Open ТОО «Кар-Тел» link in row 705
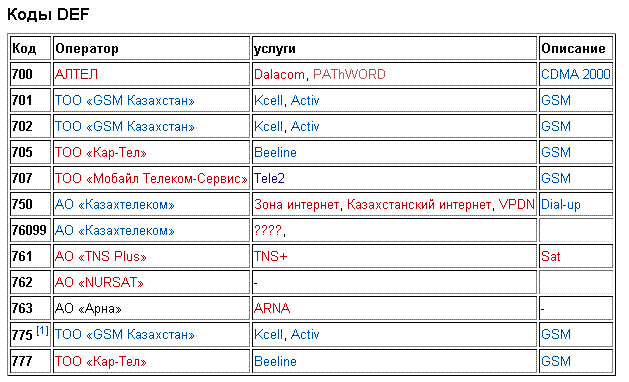Viewport: 629px width, 382px height. click(x=101, y=152)
